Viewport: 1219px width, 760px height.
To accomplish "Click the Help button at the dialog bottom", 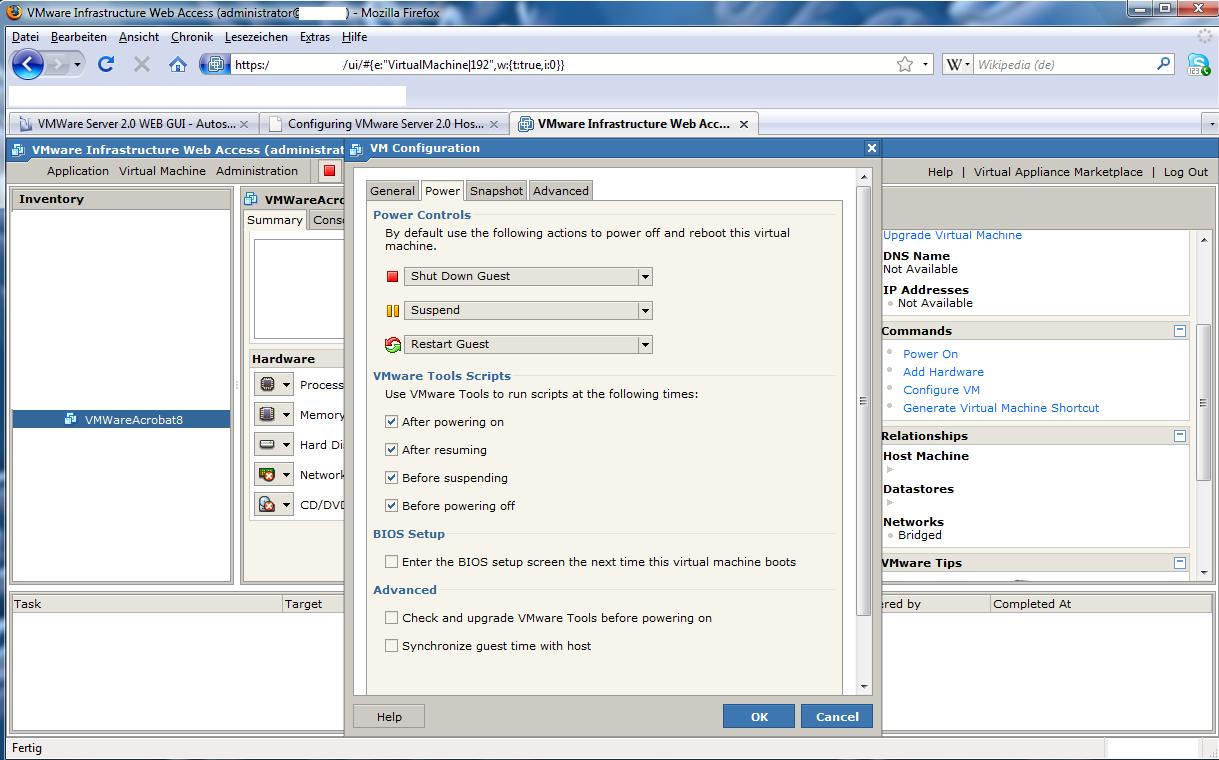I will 389,716.
